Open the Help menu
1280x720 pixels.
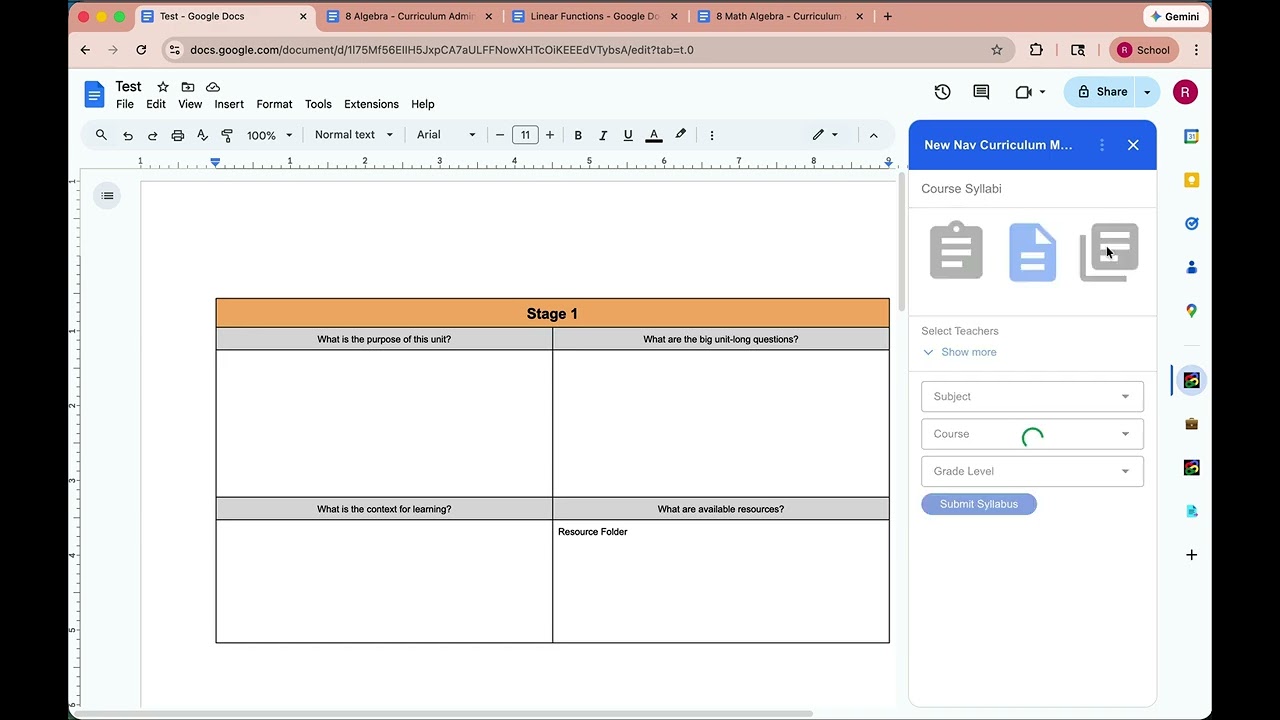point(423,104)
